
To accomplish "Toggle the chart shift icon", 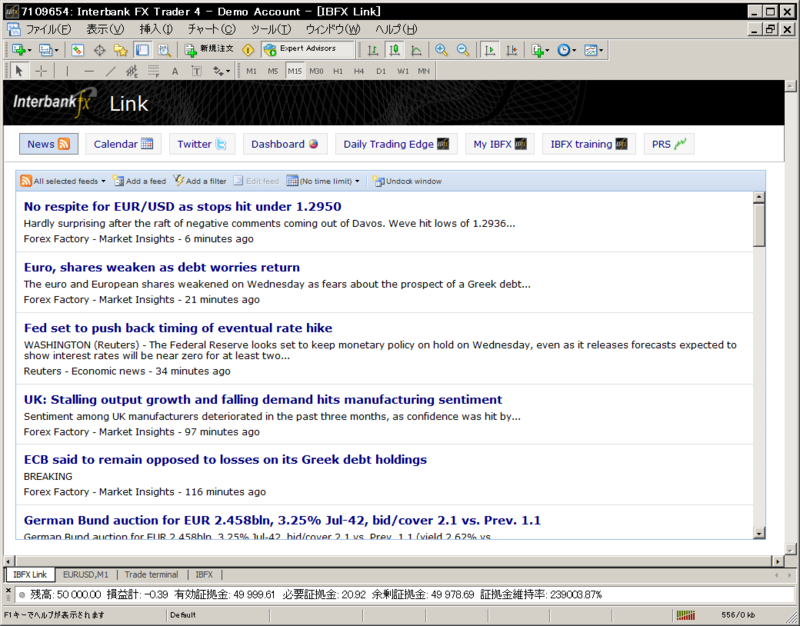I will tap(511, 50).
